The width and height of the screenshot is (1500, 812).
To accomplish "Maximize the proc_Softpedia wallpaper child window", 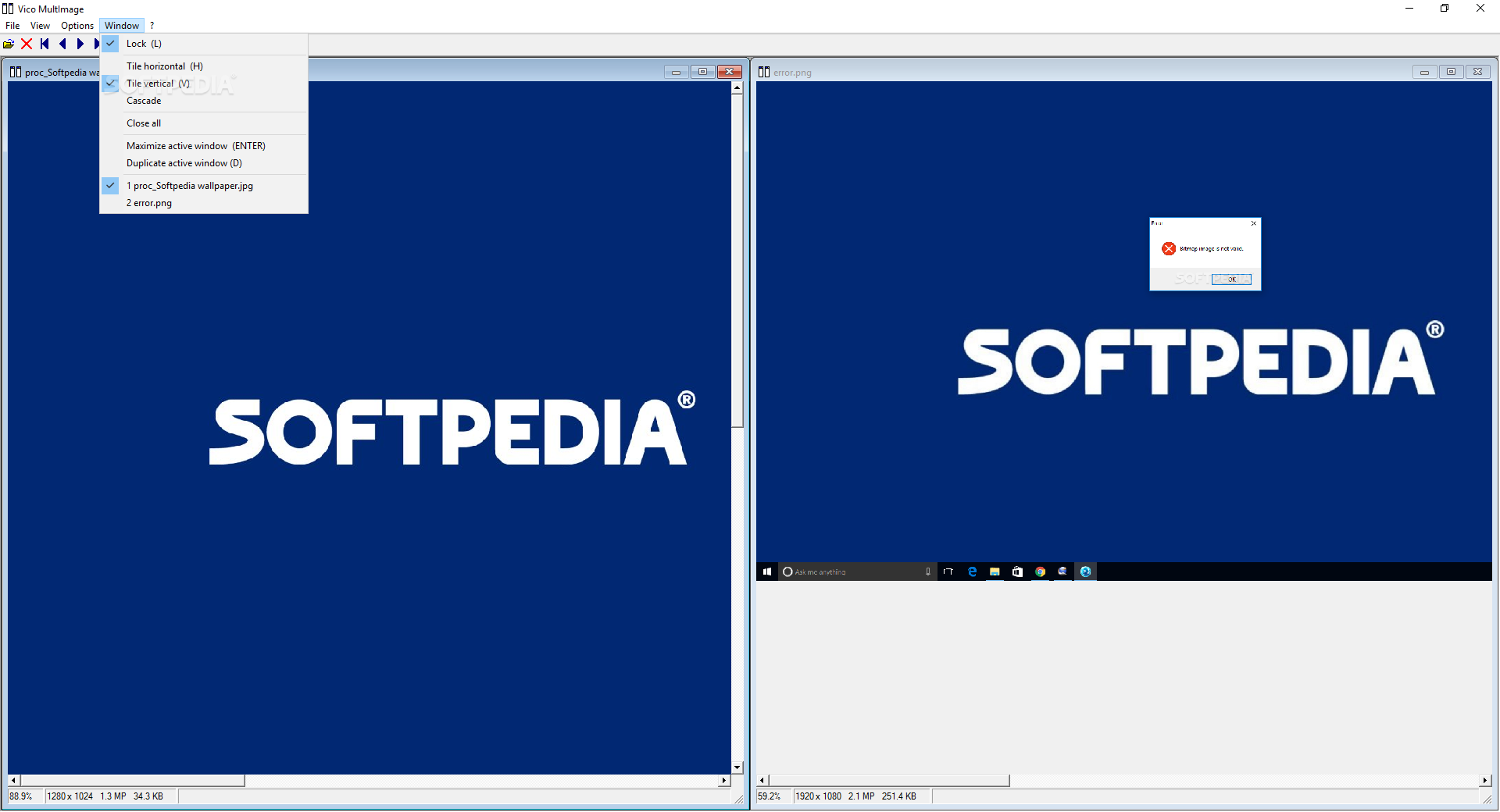I will (702, 72).
